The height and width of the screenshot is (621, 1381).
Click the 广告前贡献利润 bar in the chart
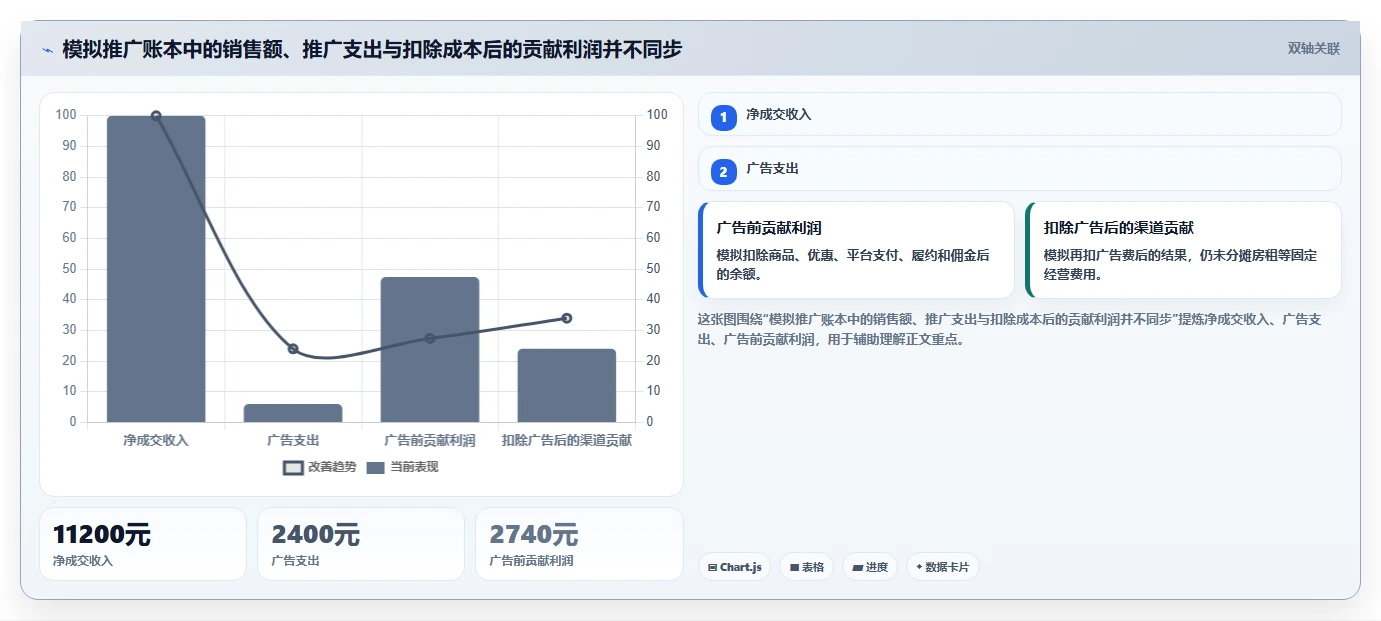pyautogui.click(x=430, y=349)
